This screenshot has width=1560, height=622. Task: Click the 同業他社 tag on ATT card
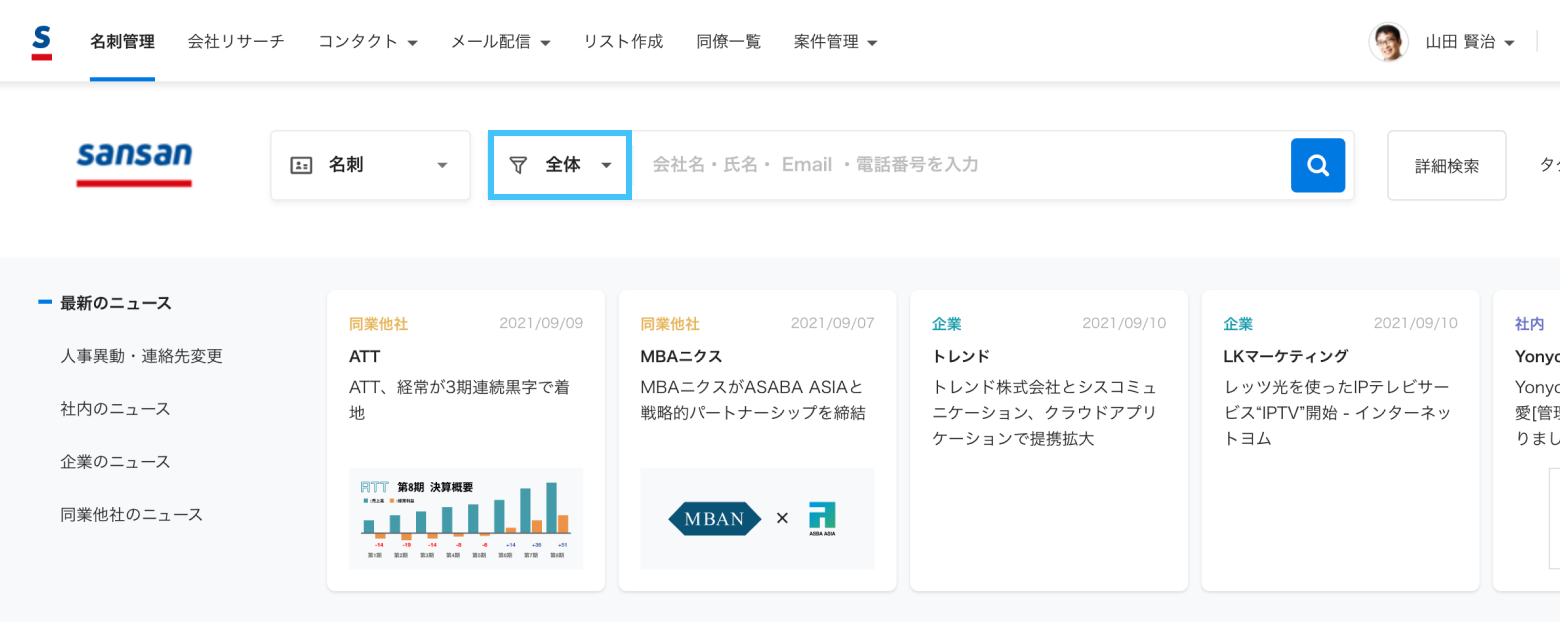[x=378, y=324]
